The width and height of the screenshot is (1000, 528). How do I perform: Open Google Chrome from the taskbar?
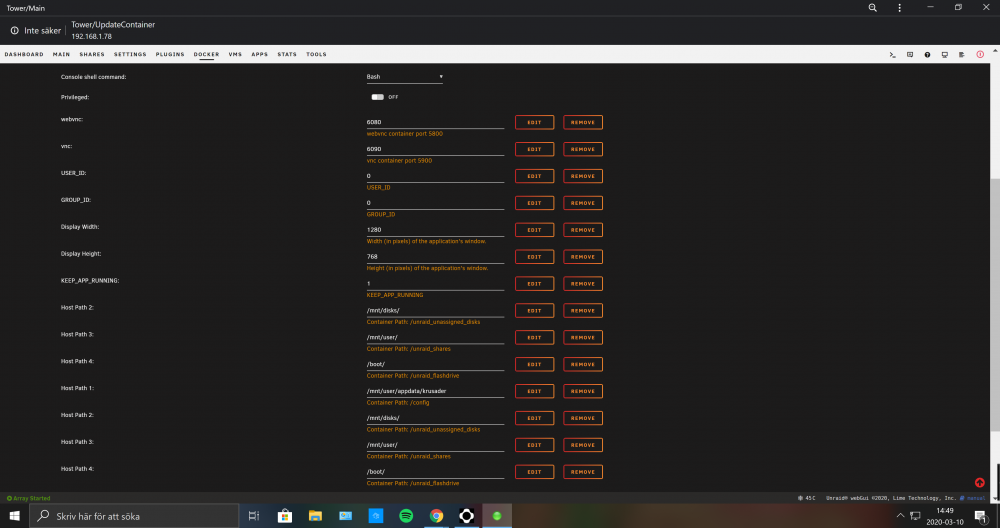436,516
